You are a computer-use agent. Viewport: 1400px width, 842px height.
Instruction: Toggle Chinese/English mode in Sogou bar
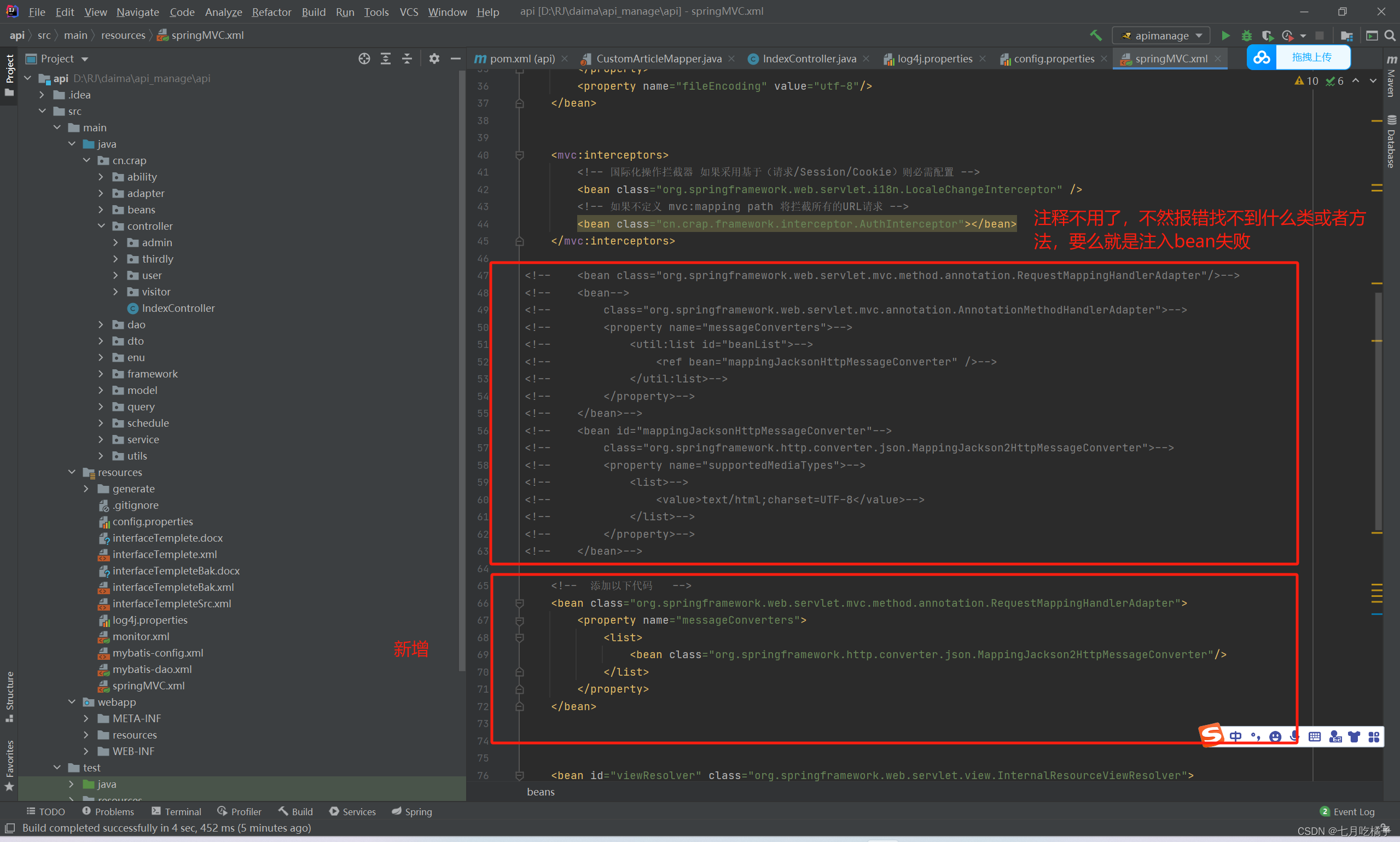click(1235, 736)
